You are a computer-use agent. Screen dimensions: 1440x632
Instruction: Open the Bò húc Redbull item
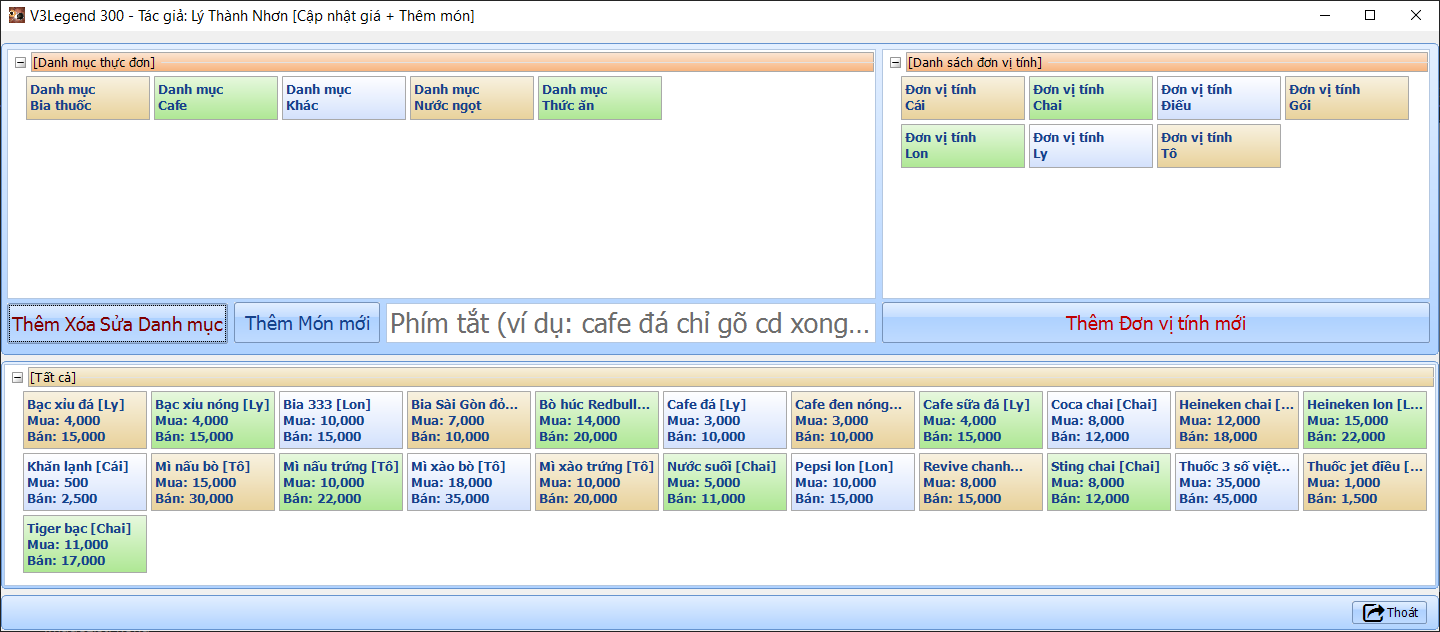(597, 420)
